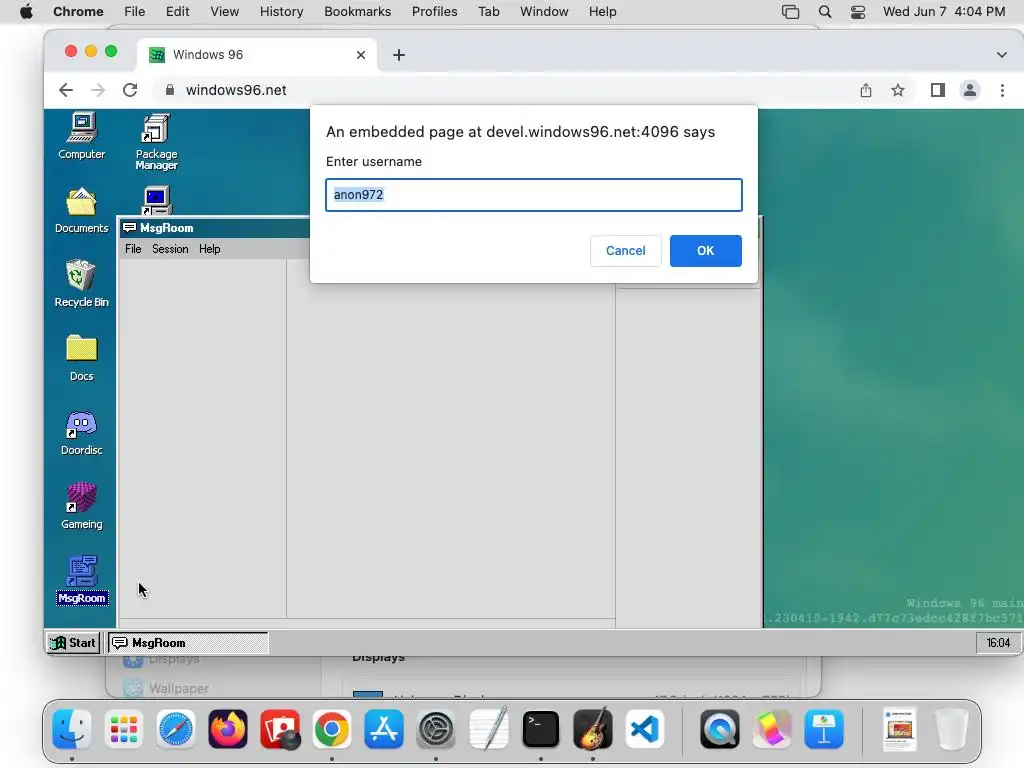Select the MsgRoom desktop shortcut
Image resolution: width=1024 pixels, height=768 pixels.
(82, 580)
